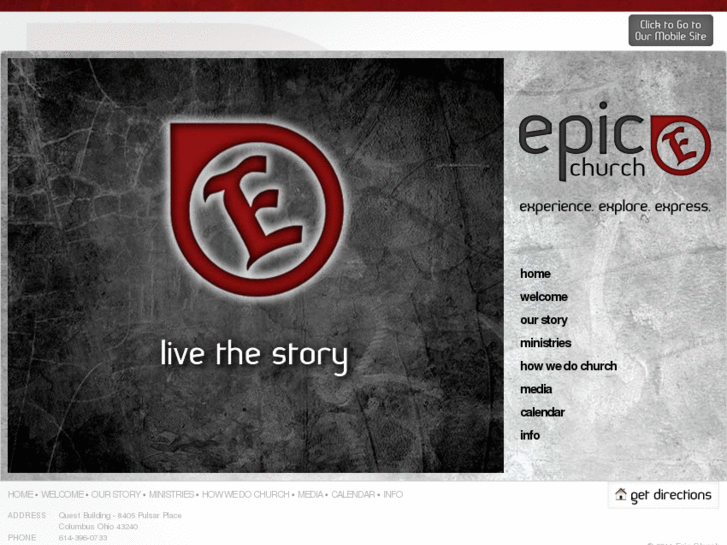Screen dimensions: 727x545
Task: Open the footer MEDIA link
Action: 310,494
